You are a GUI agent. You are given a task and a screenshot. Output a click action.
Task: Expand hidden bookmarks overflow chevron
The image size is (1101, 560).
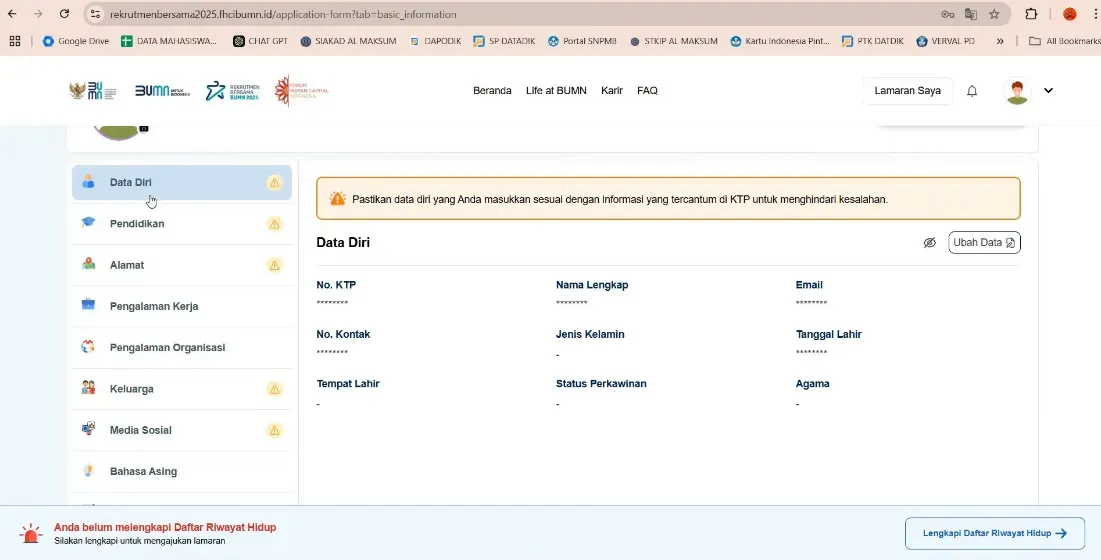coord(1000,41)
